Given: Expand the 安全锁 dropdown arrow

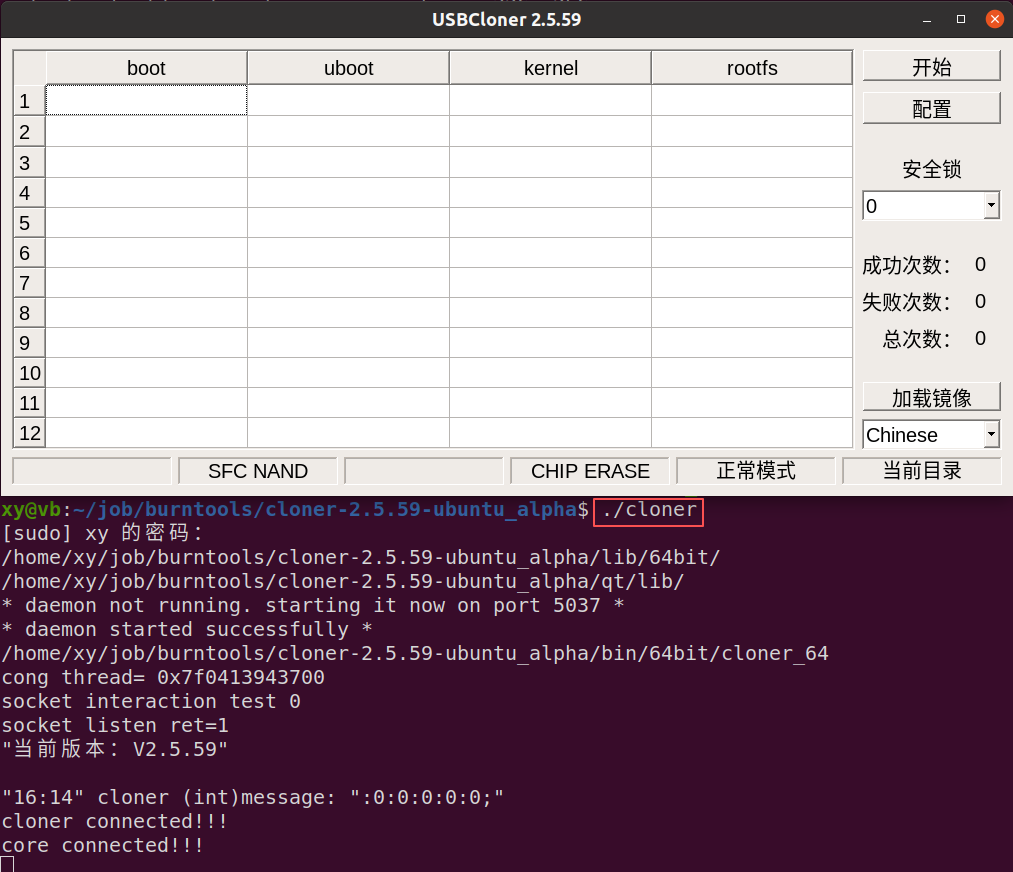Looking at the screenshot, I should click(991, 206).
